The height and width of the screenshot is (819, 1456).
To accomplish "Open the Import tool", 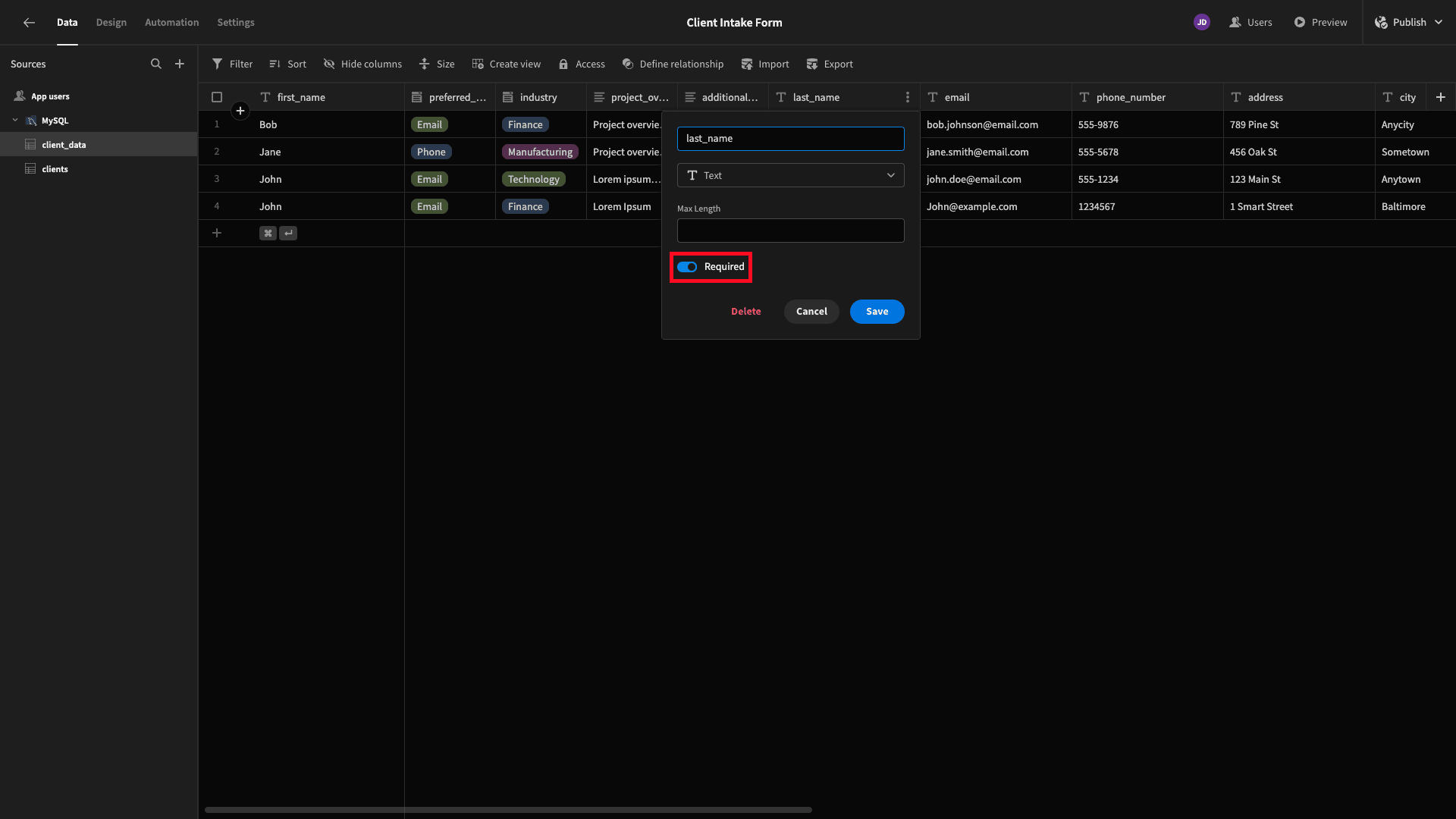I will [765, 64].
